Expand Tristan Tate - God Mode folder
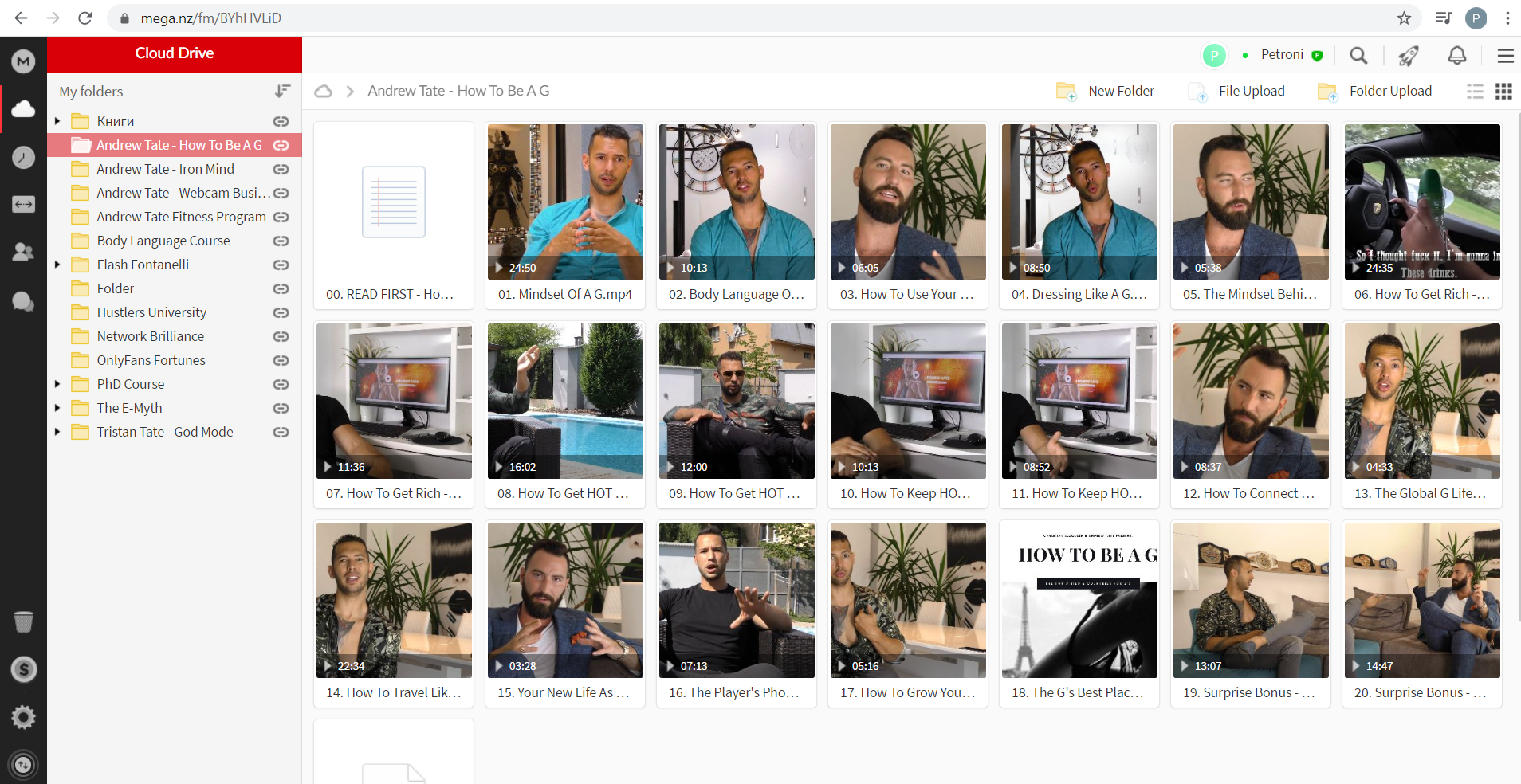Image resolution: width=1521 pixels, height=784 pixels. (x=57, y=432)
